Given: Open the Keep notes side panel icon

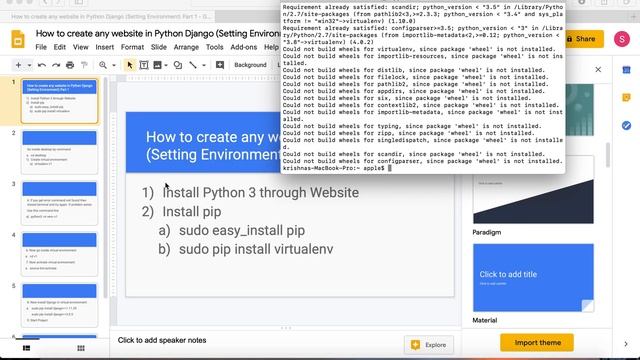Looking at the screenshot, I should (x=627, y=98).
